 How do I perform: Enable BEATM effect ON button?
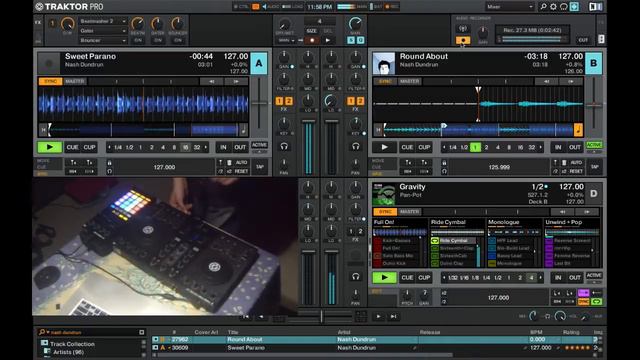(x=138, y=40)
